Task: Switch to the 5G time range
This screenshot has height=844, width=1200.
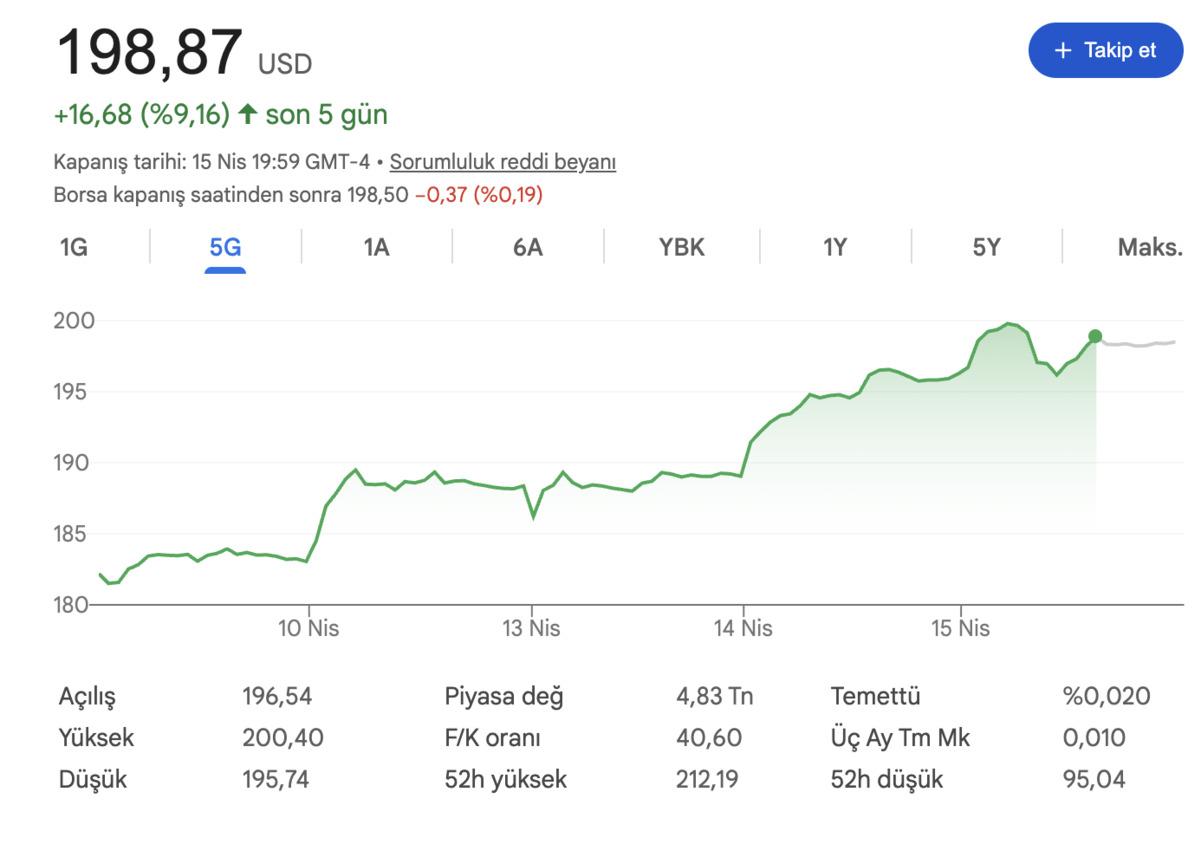Action: [226, 247]
